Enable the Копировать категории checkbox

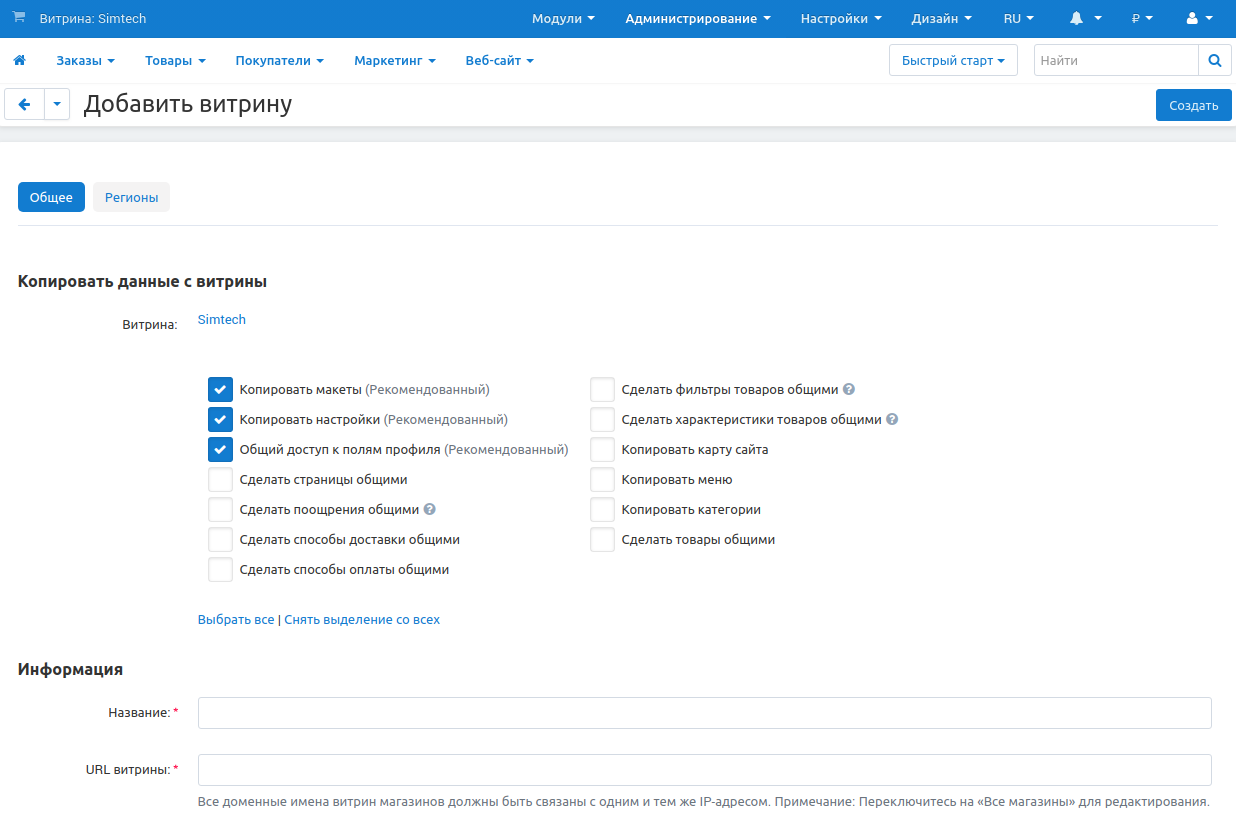click(602, 510)
